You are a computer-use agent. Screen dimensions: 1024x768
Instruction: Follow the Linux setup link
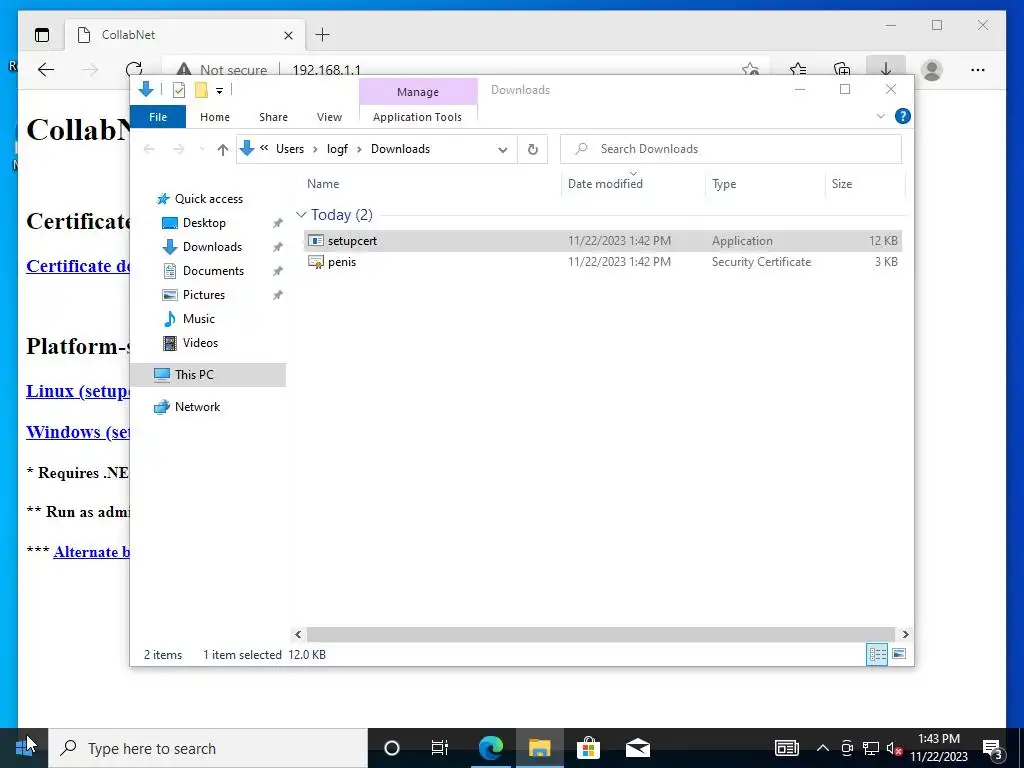78,391
